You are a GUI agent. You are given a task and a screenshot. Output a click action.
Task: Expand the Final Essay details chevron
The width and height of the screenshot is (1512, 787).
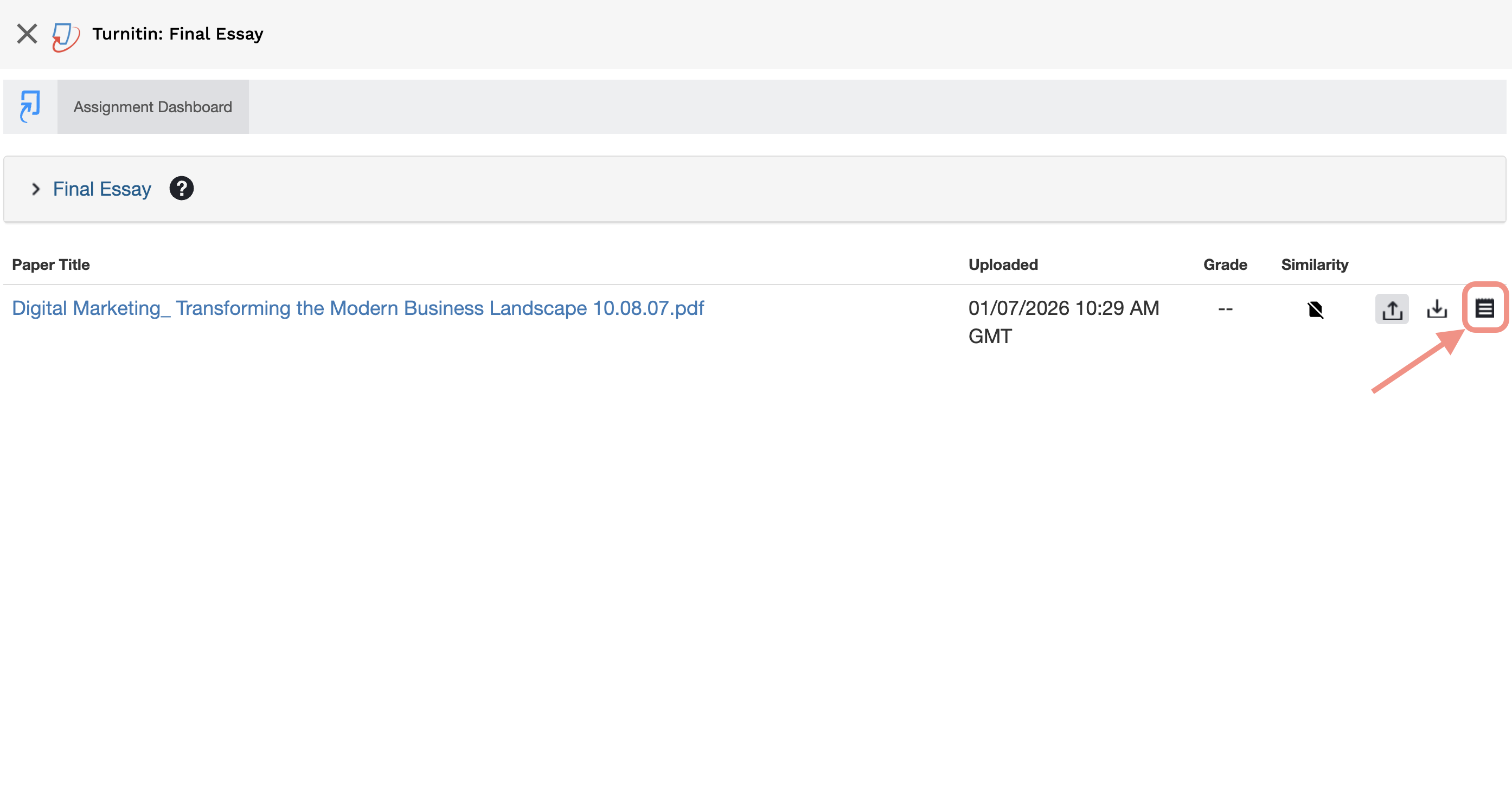pos(36,189)
